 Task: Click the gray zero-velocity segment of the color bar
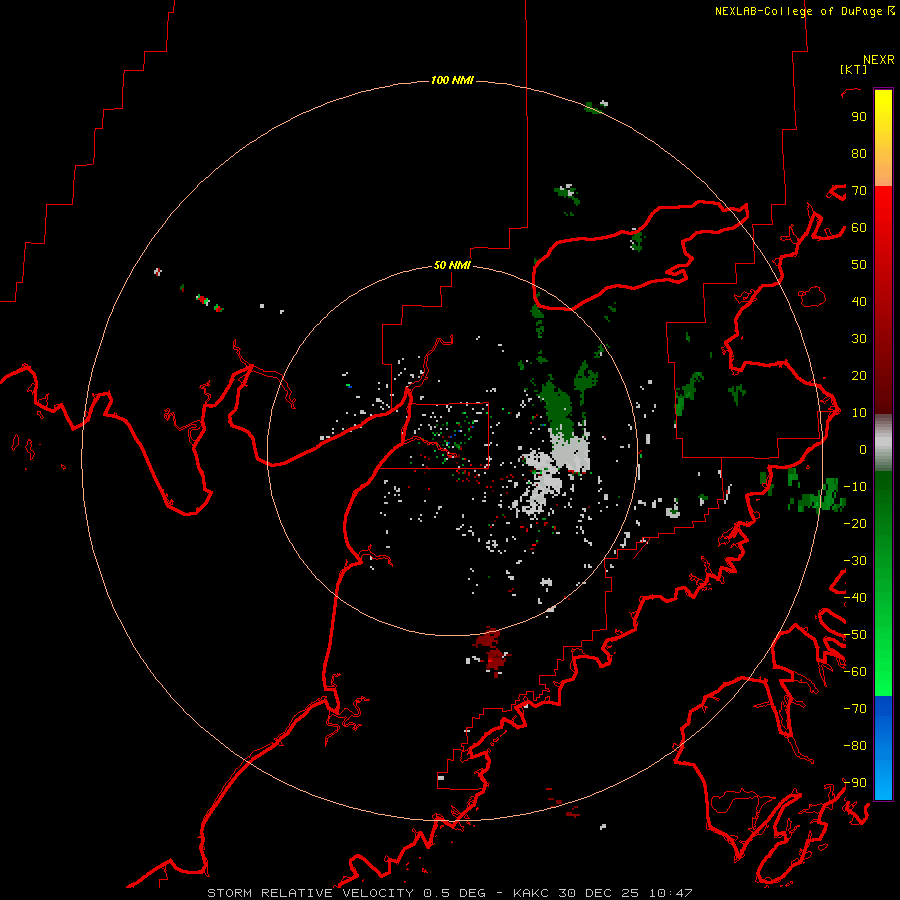click(x=883, y=443)
